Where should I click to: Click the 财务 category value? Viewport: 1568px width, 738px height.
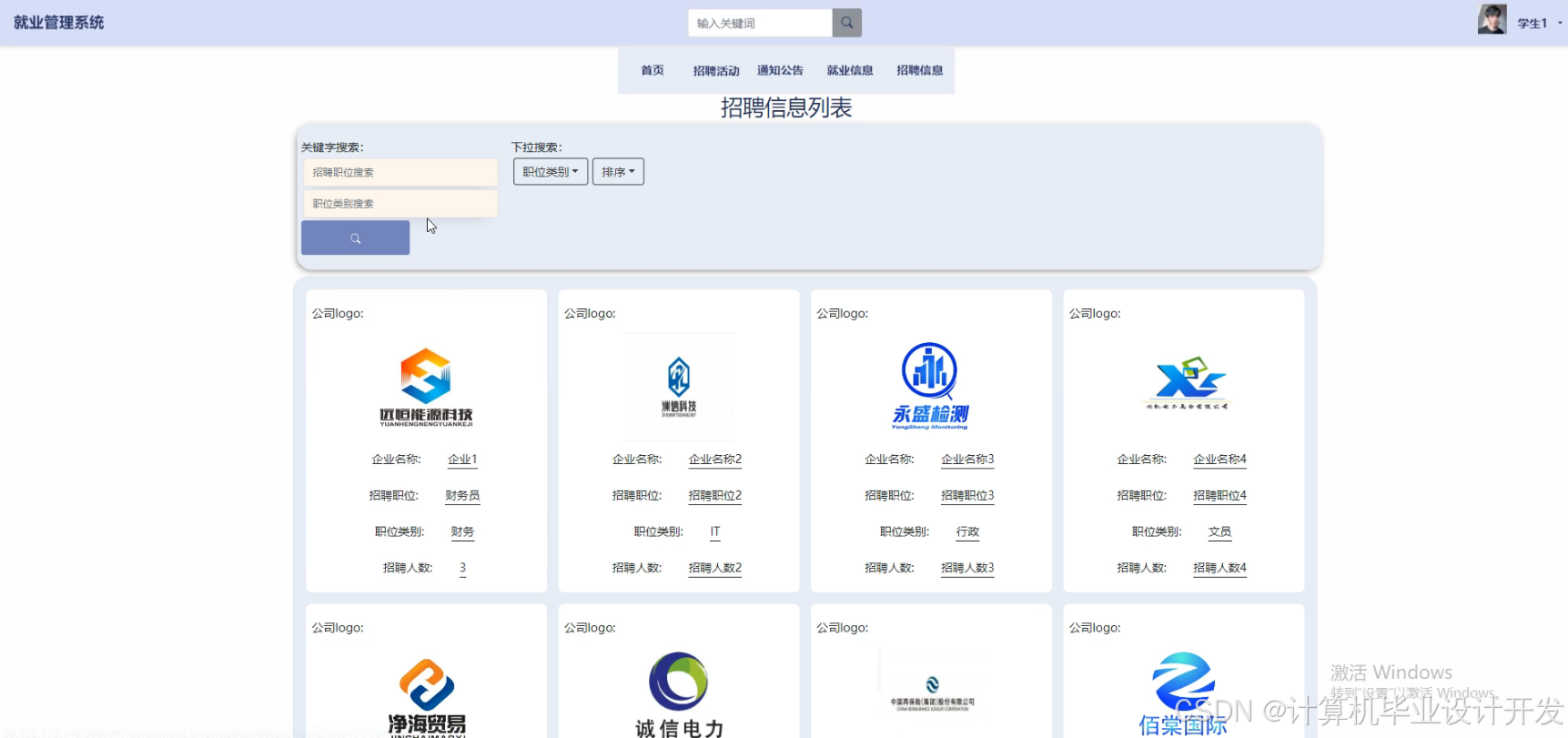coord(462,532)
